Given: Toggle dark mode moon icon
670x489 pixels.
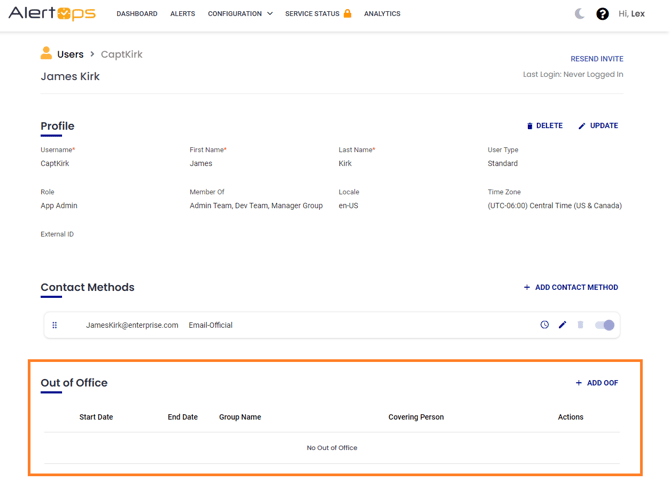Looking at the screenshot, I should click(x=579, y=14).
